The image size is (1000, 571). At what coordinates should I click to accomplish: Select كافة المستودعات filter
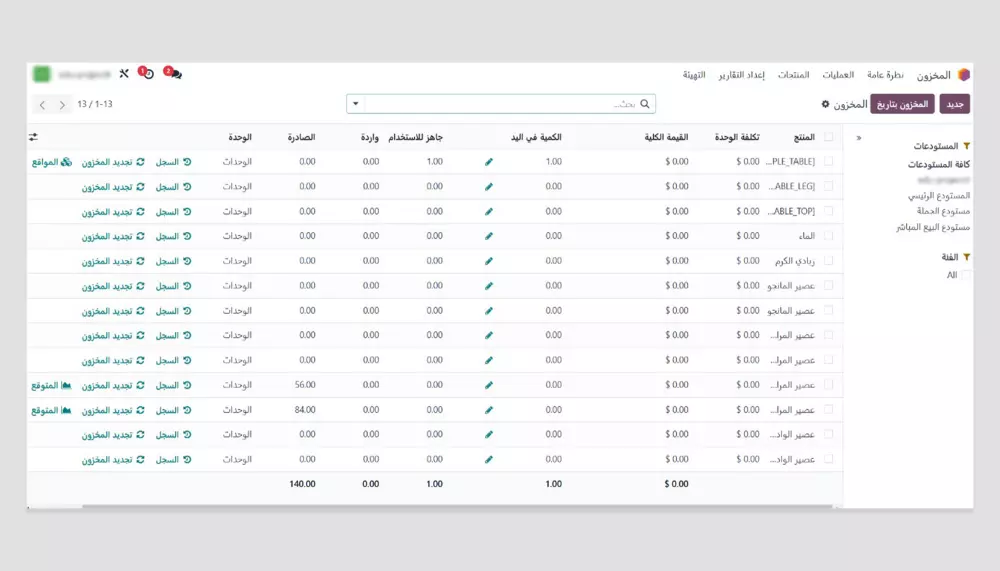(939, 165)
